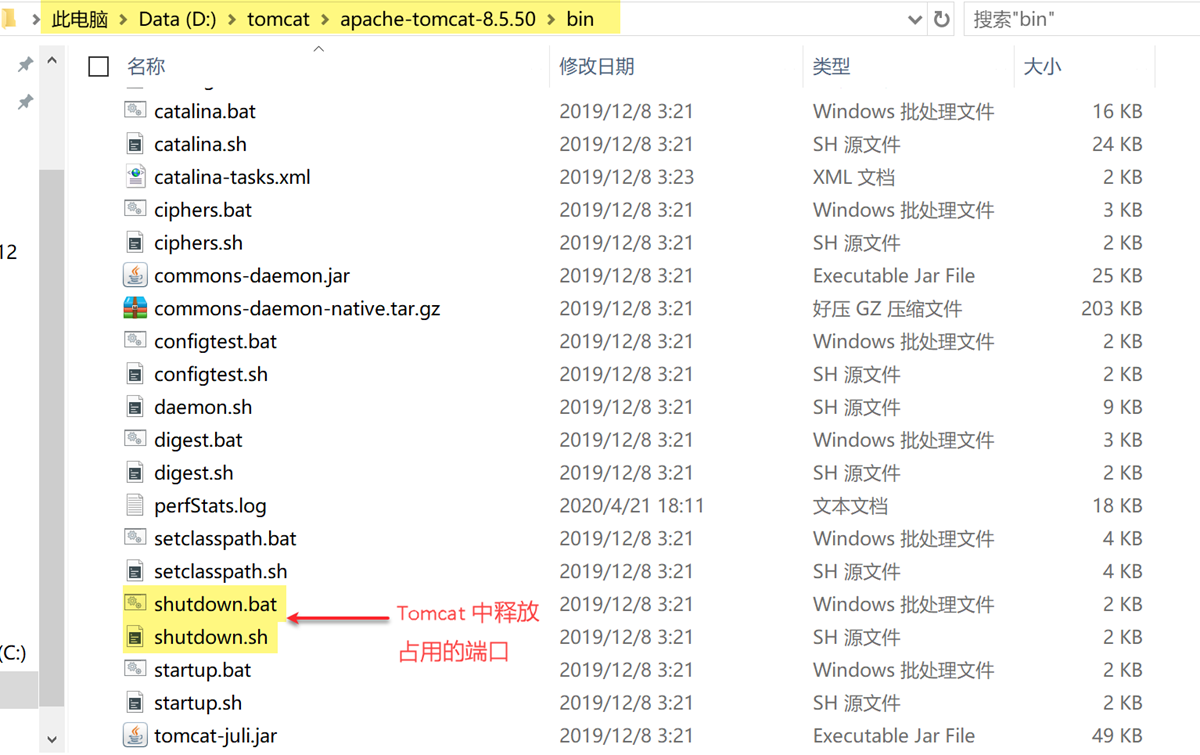The height and width of the screenshot is (755, 1200).
Task: Click the 49 KB size cell
Action: point(1118,736)
